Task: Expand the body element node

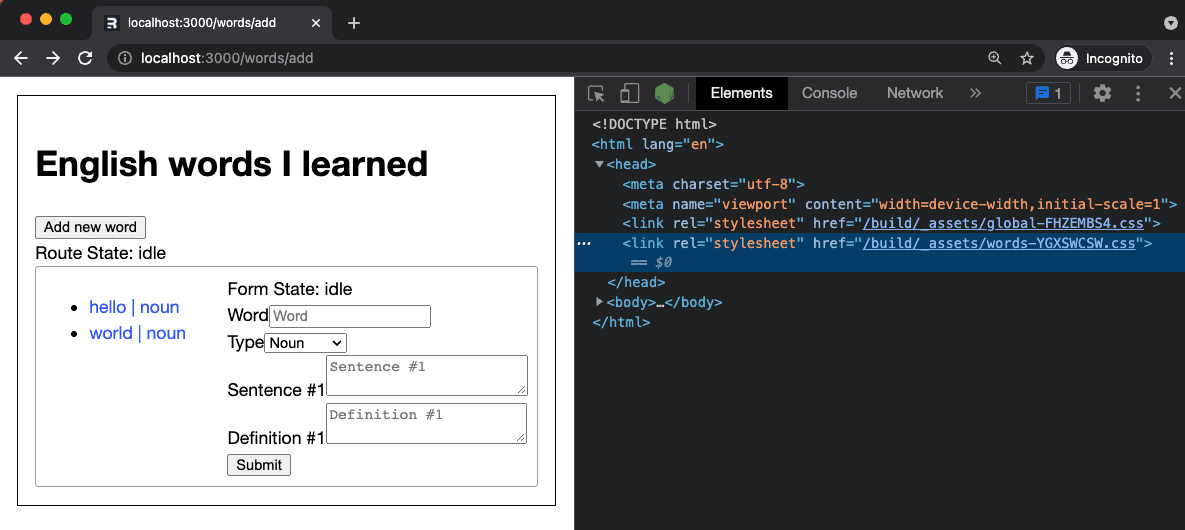Action: pyautogui.click(x=600, y=302)
